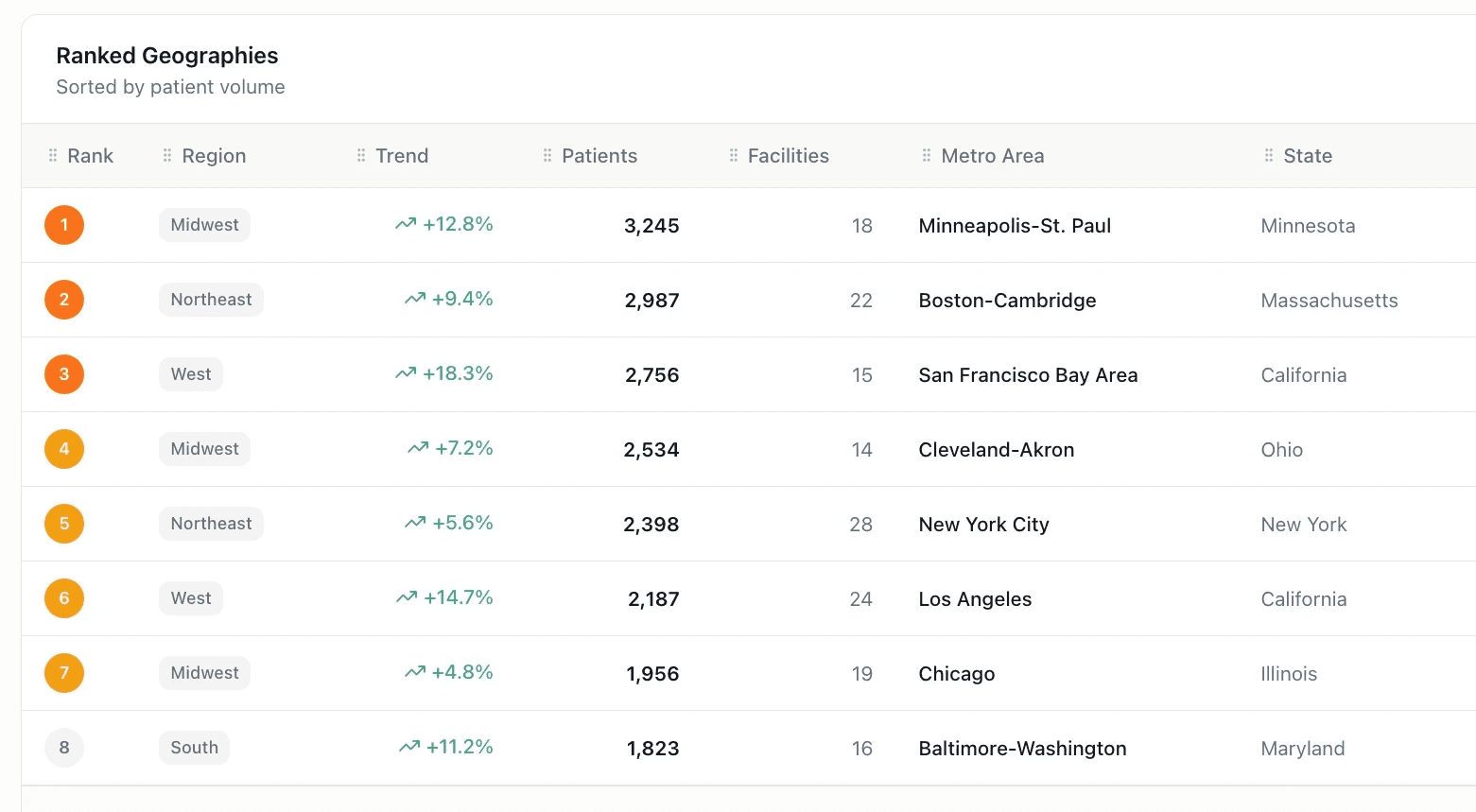Click the Northeast badge for Boston-Cambridge
The height and width of the screenshot is (812, 1476).
tap(211, 300)
